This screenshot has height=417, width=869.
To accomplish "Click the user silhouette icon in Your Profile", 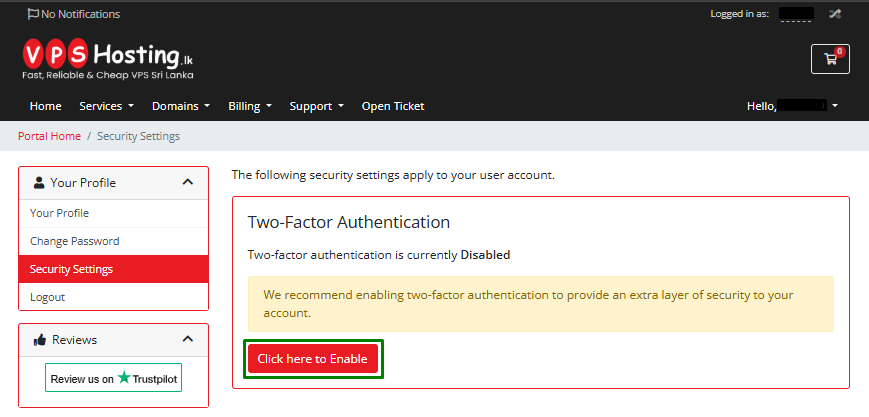I will (x=39, y=182).
